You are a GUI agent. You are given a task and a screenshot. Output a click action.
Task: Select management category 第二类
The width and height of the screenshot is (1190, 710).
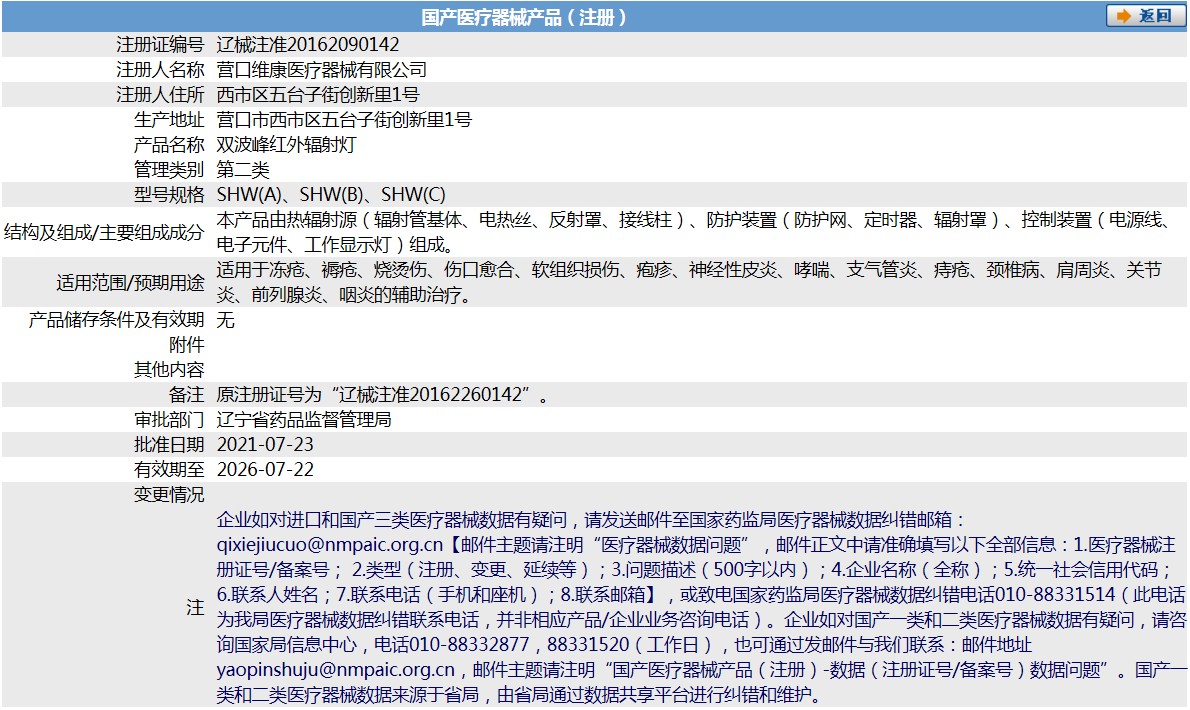pyautogui.click(x=243, y=170)
